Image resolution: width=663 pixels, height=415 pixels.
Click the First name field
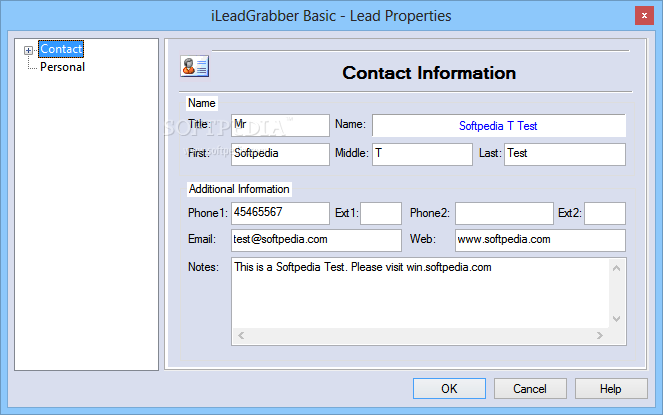click(280, 154)
